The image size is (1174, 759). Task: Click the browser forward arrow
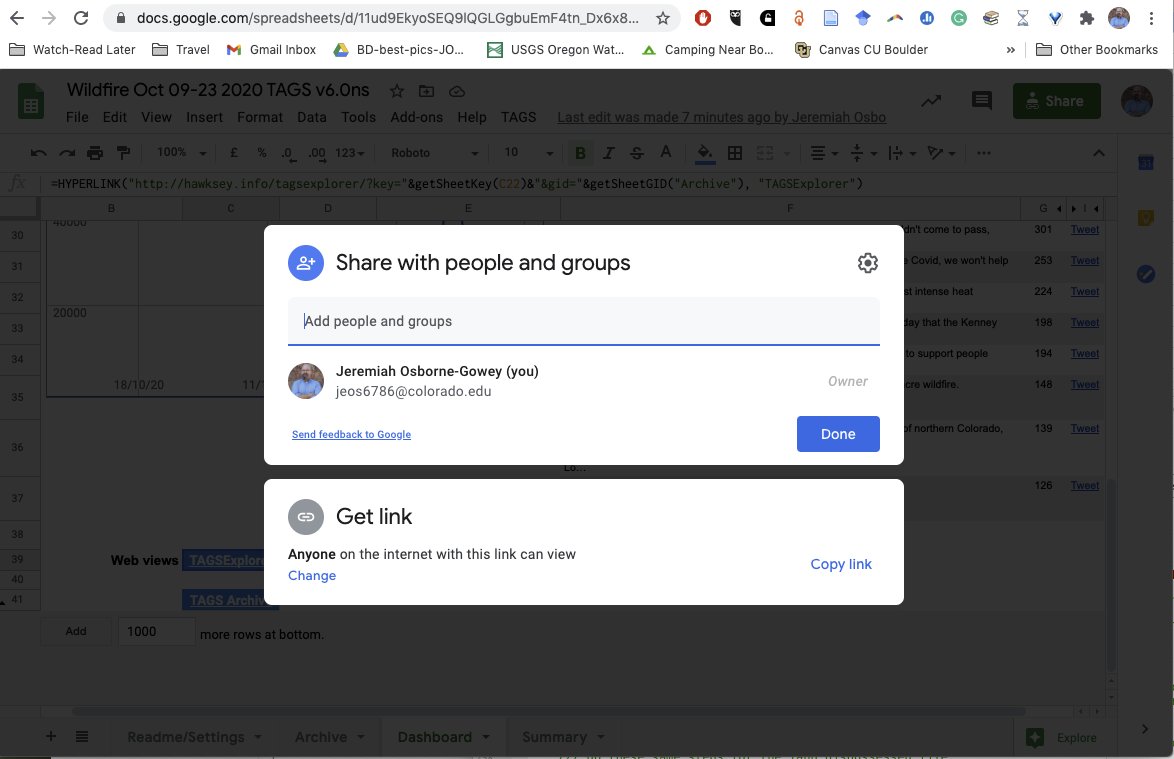(x=49, y=18)
